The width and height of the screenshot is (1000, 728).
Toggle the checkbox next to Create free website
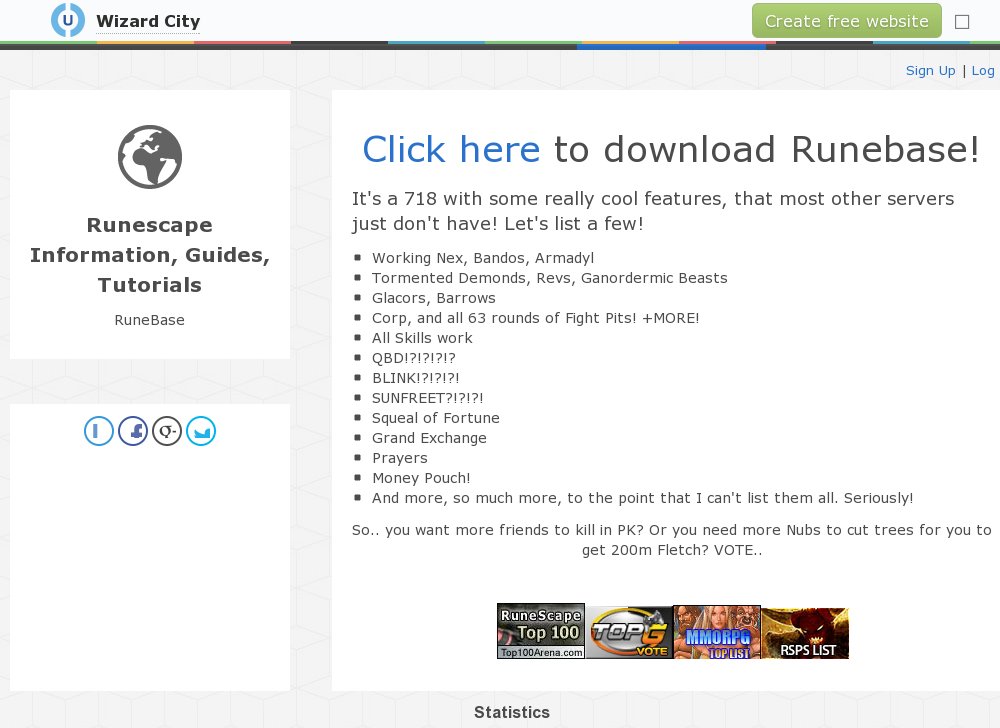pyautogui.click(x=962, y=20)
